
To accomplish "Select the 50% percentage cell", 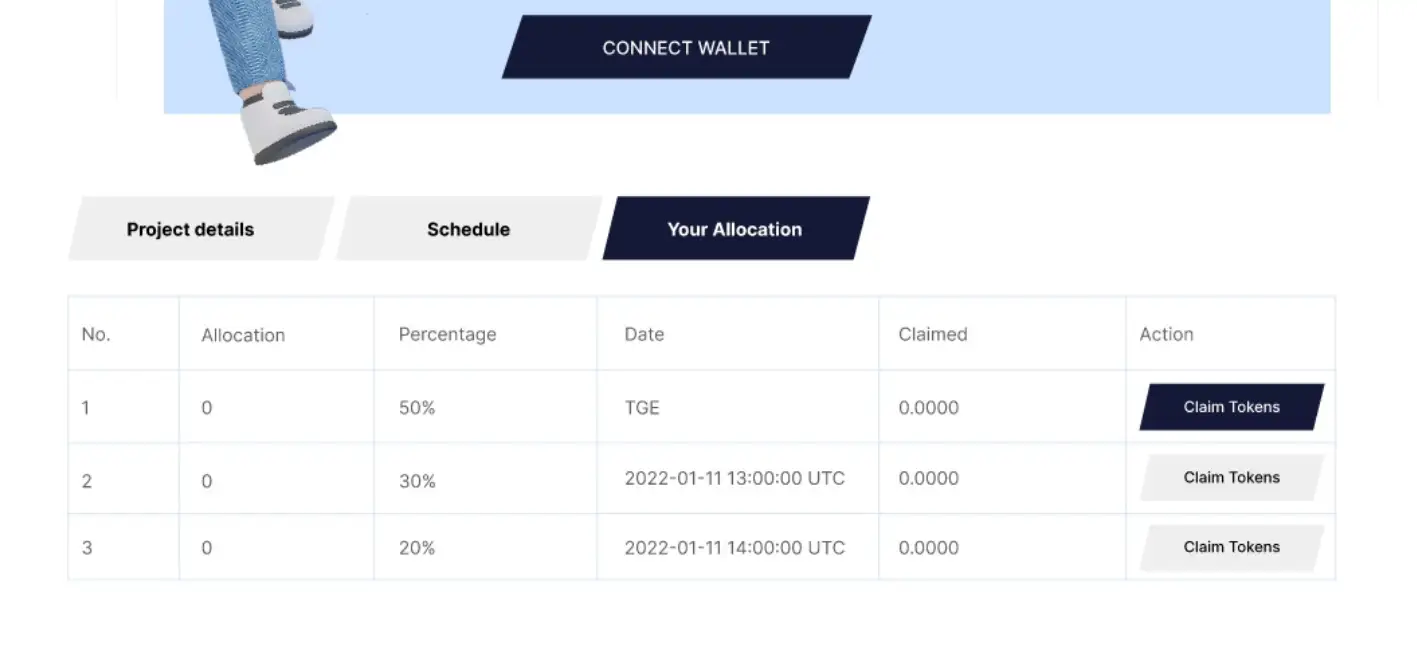I will (x=417, y=408).
